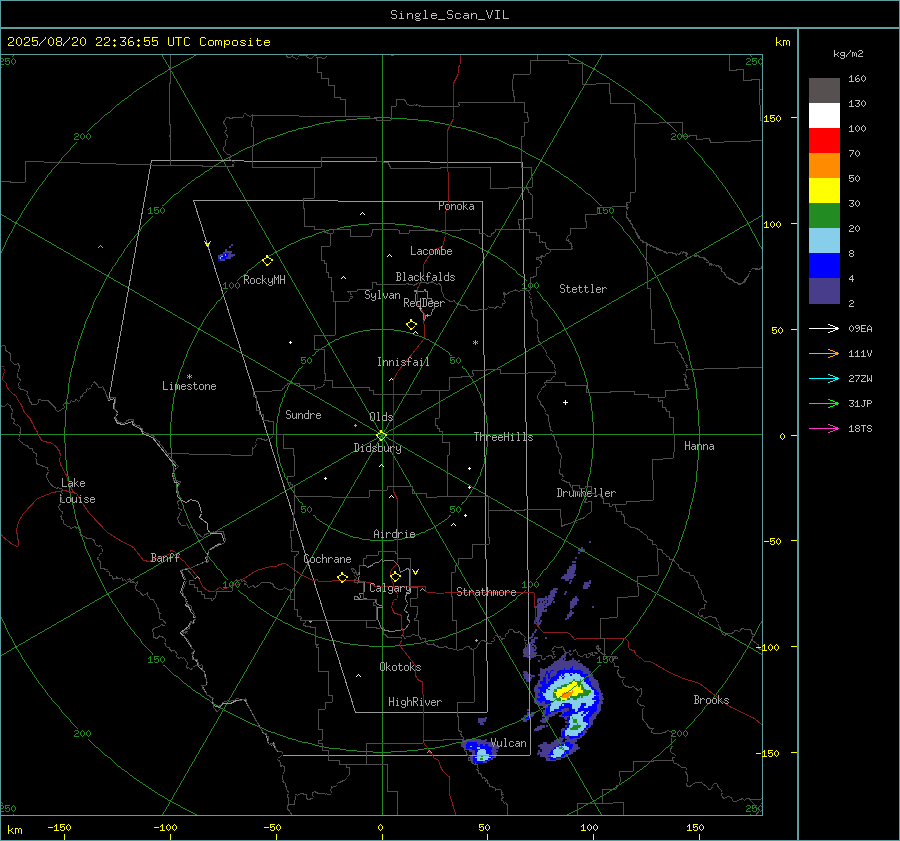Click the Lacombe town label
The width and height of the screenshot is (900, 841).
431,251
